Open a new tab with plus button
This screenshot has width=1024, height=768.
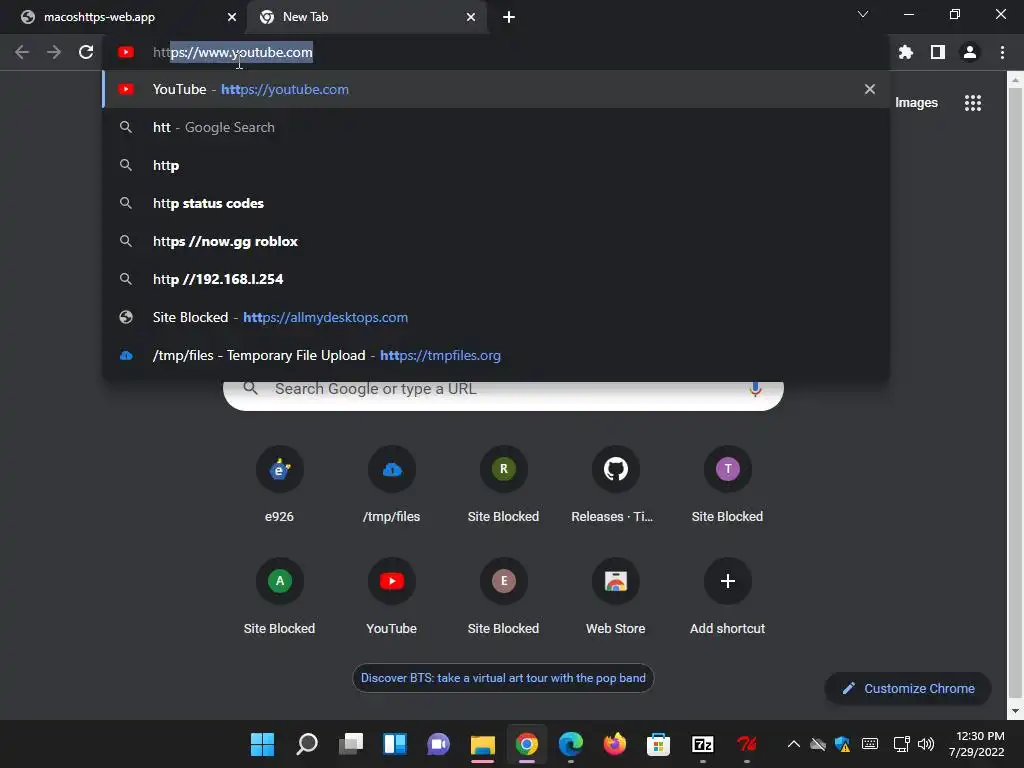509,17
